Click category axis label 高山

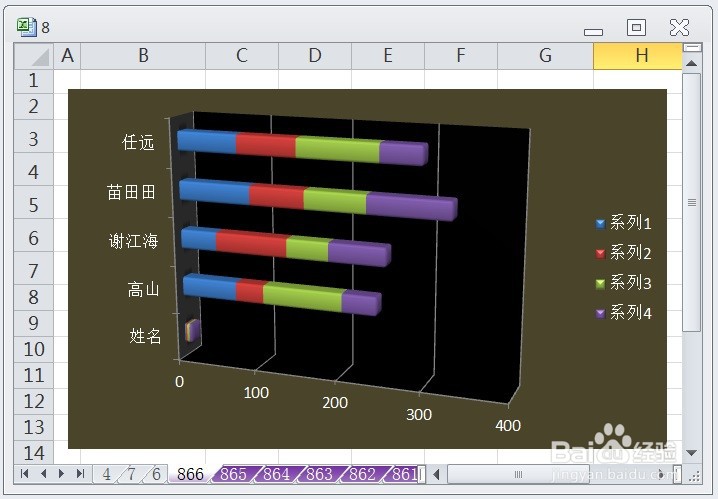click(x=143, y=289)
